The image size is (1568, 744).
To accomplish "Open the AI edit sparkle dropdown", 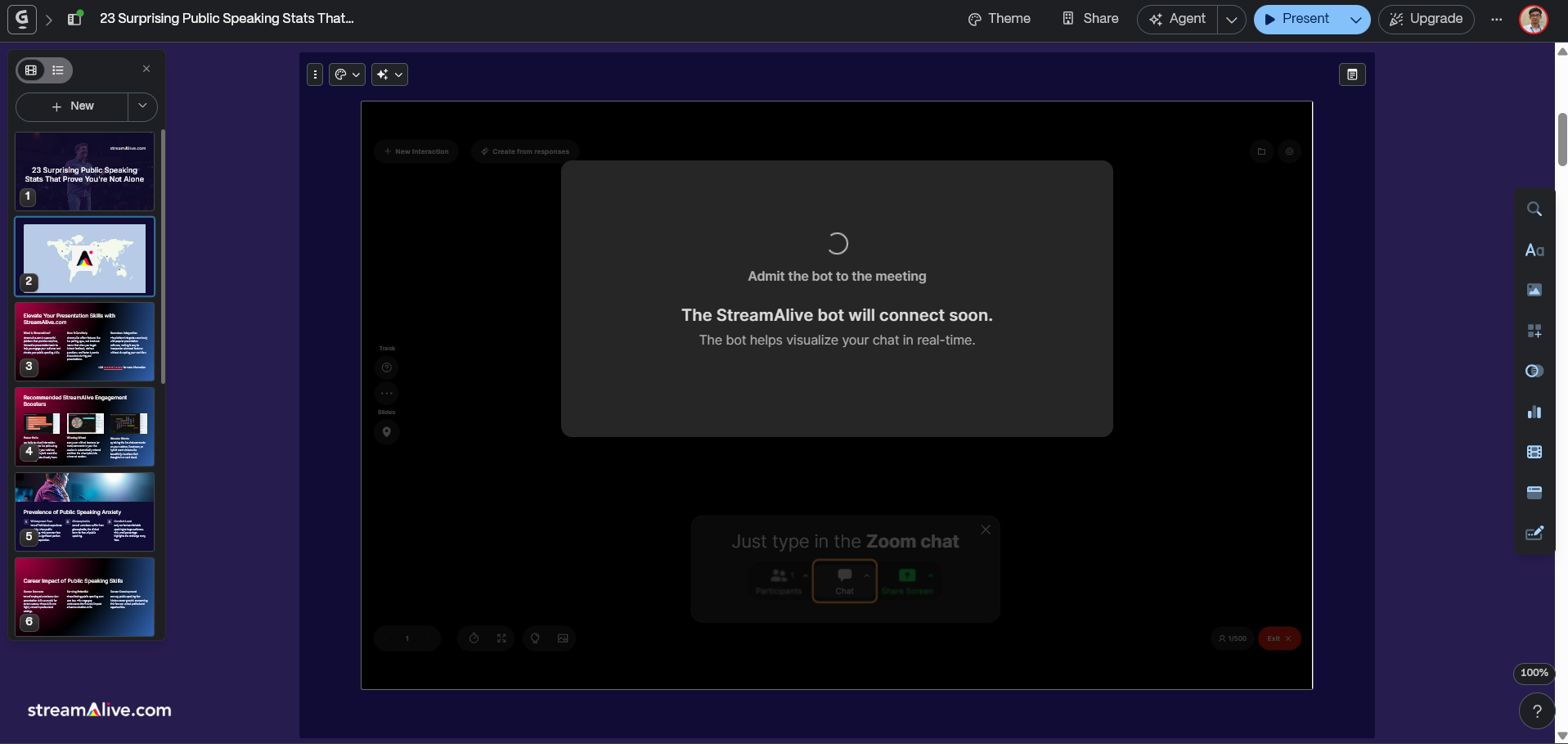I will [389, 74].
